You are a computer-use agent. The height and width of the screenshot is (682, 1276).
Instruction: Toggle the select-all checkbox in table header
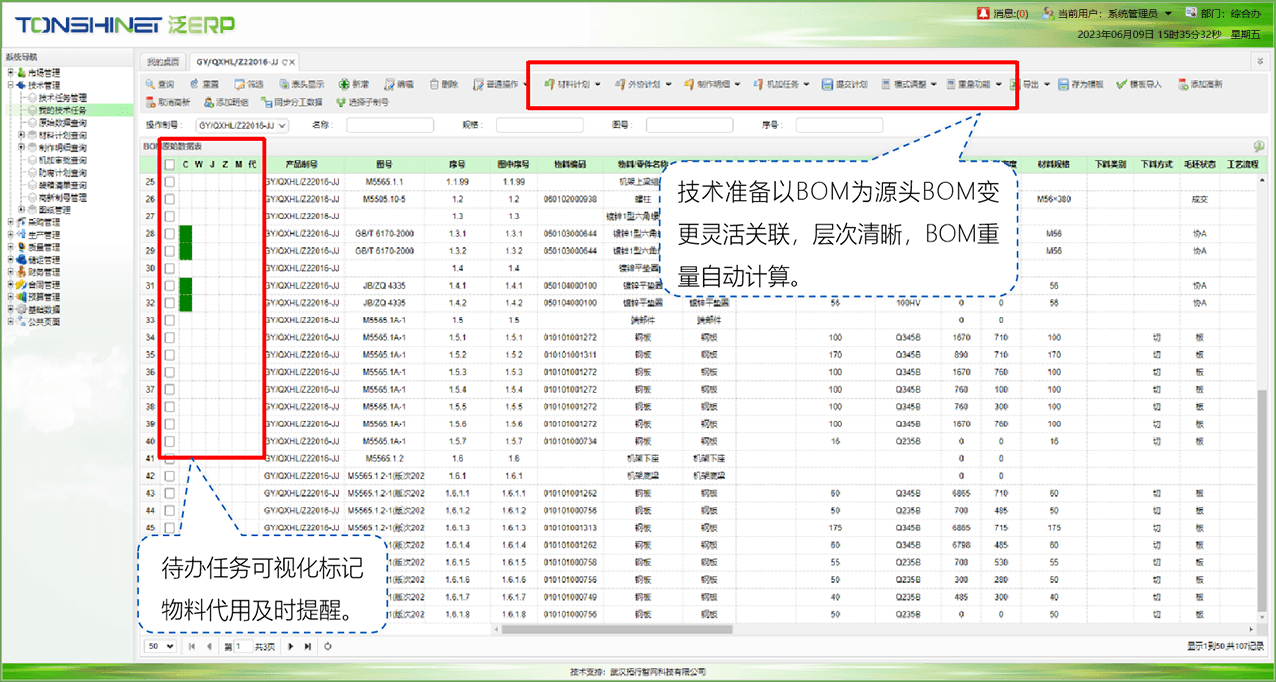click(x=170, y=164)
